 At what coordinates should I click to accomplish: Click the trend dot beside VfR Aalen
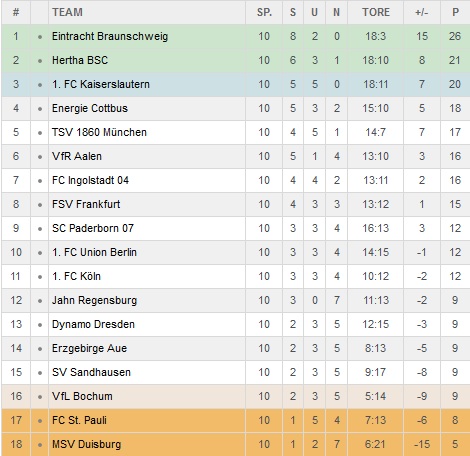click(x=40, y=157)
